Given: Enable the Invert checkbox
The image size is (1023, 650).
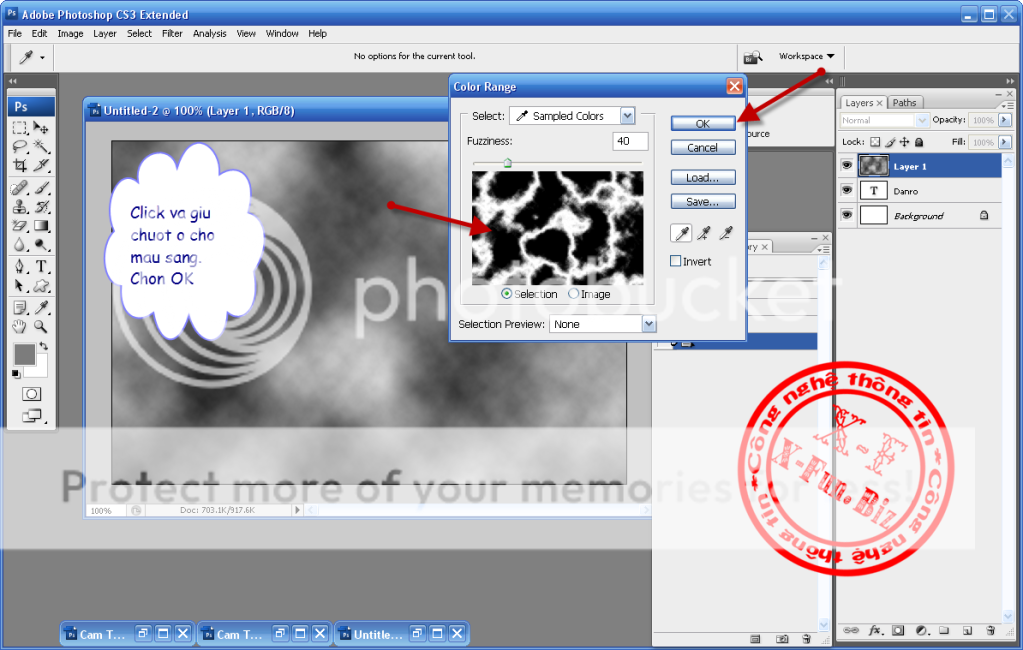Looking at the screenshot, I should (x=676, y=261).
